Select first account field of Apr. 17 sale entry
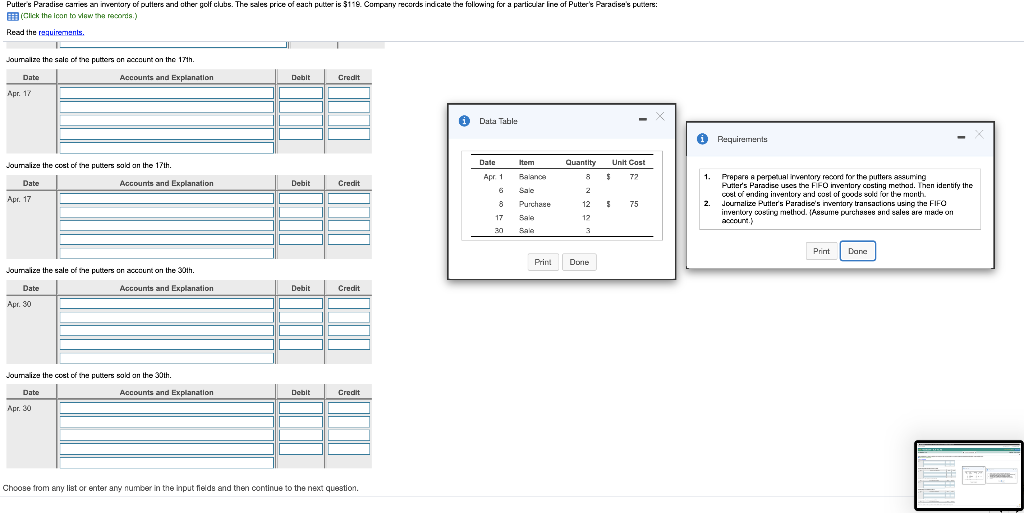 tap(167, 93)
